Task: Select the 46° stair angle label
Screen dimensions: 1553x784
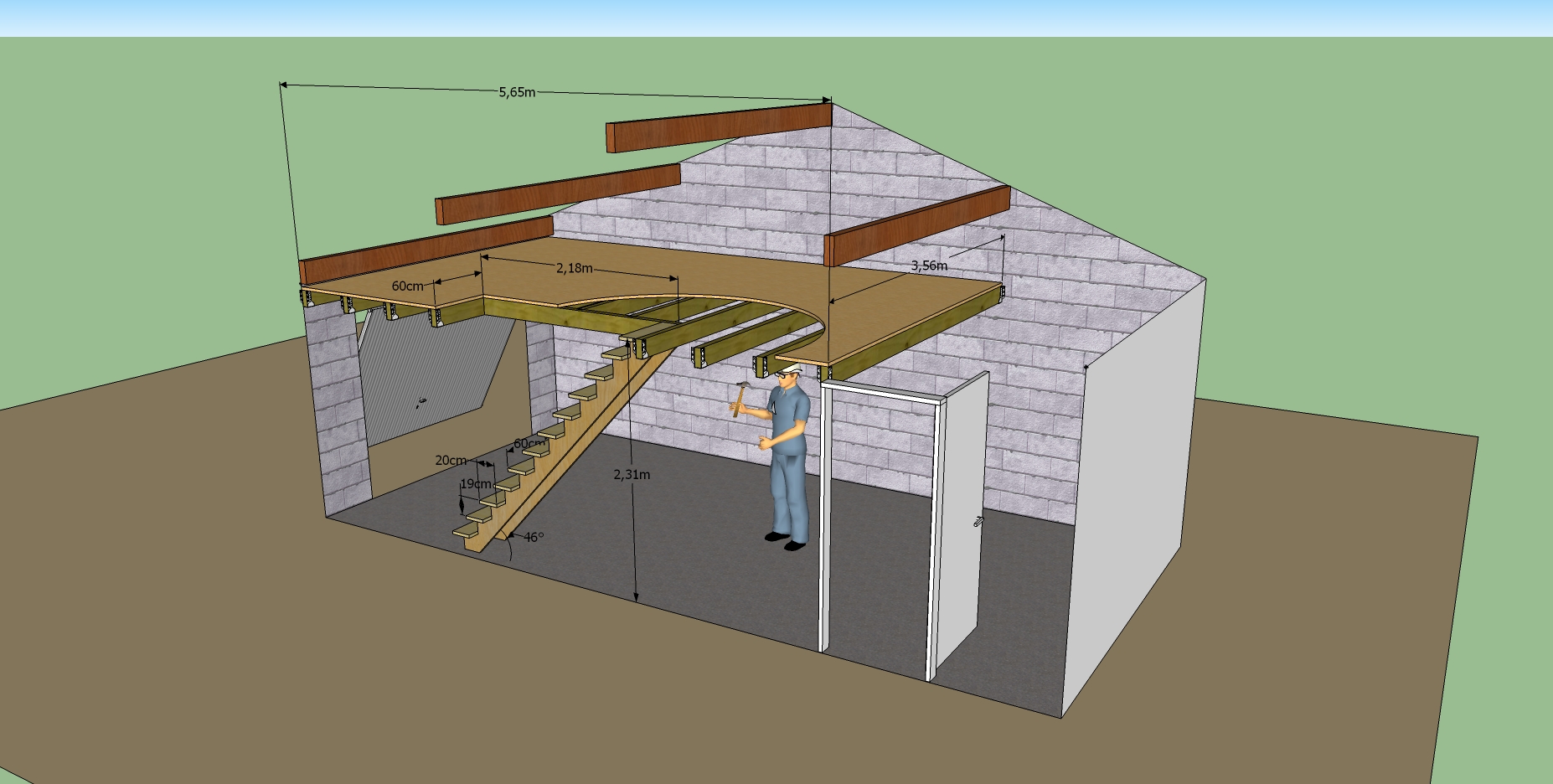Action: [x=534, y=537]
